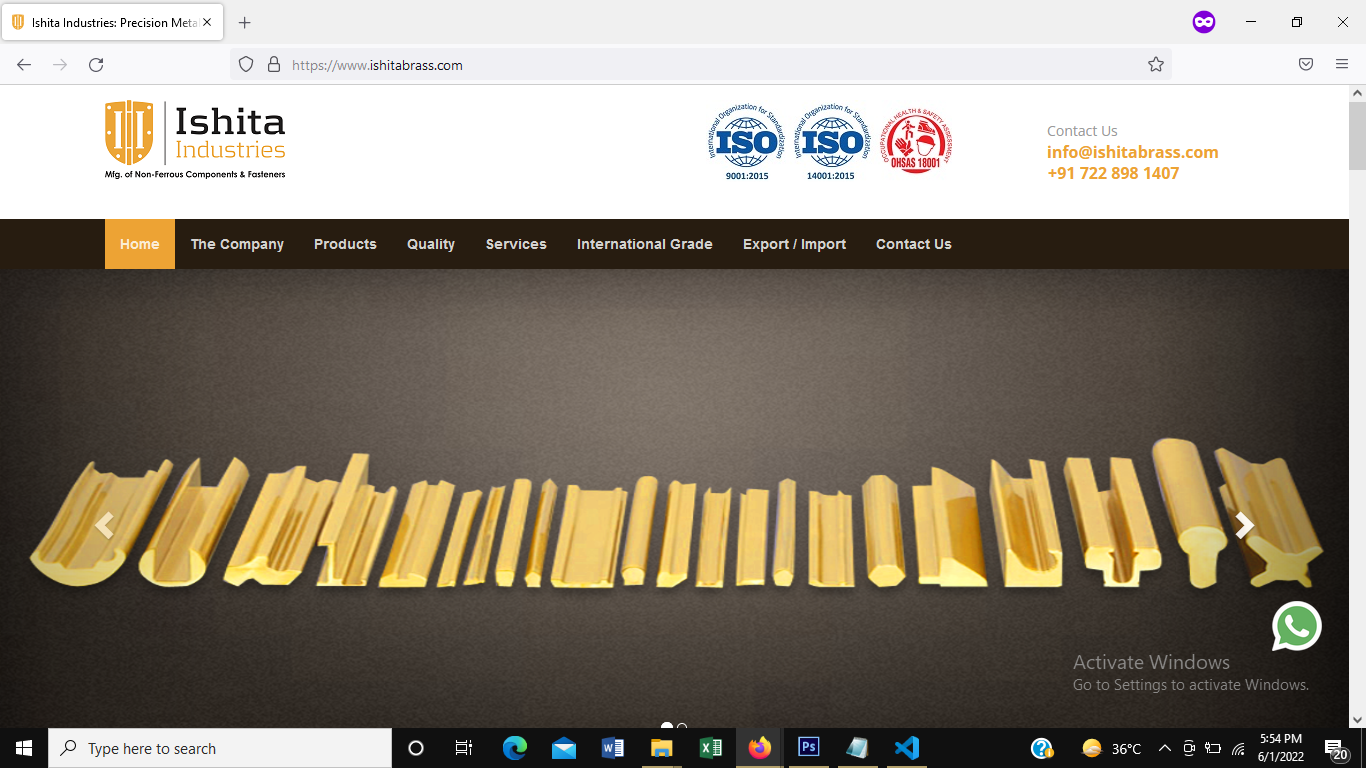Click the Pocket save icon
This screenshot has width=1366, height=768.
[1306, 65]
